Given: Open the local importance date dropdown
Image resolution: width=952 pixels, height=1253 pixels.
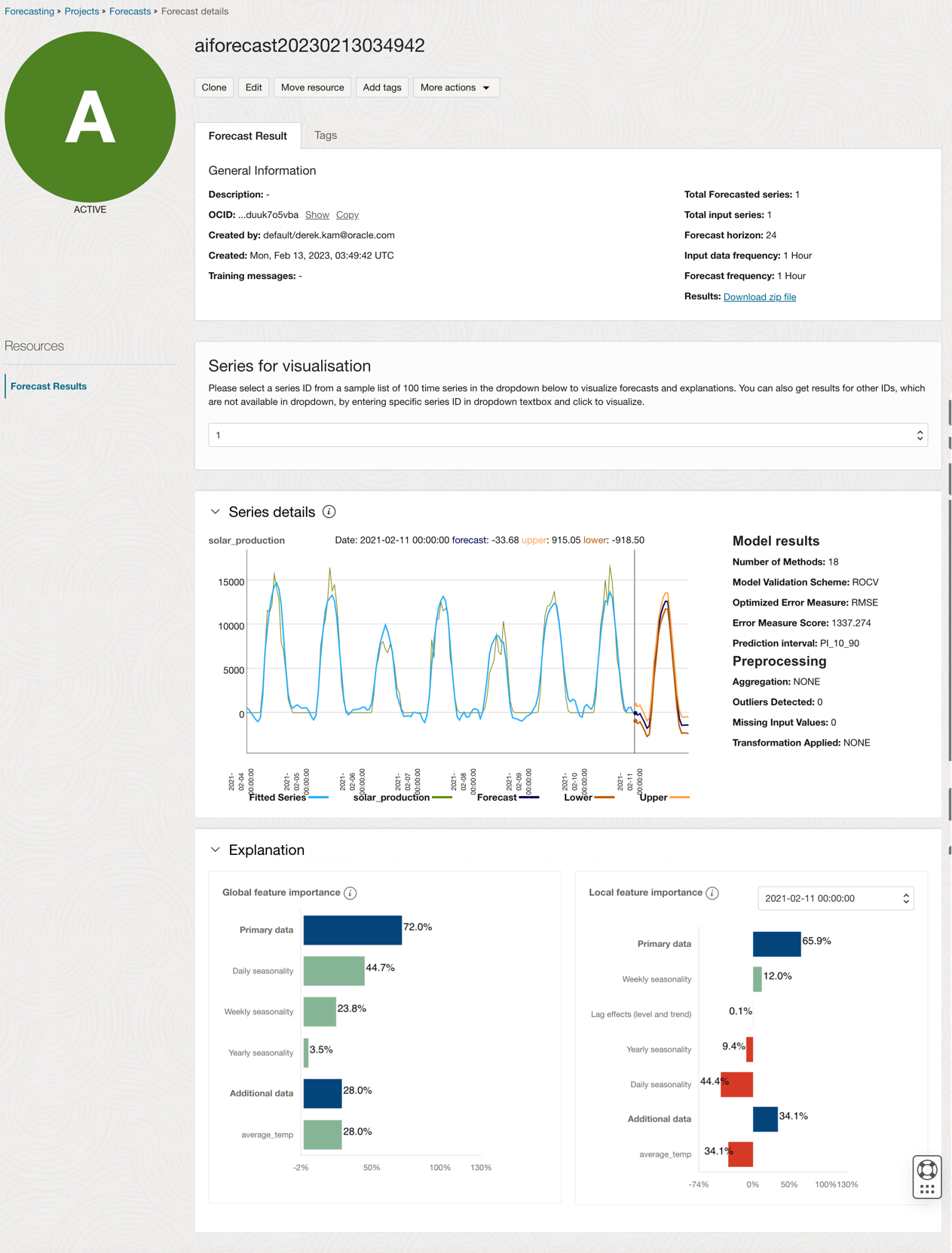Looking at the screenshot, I should tap(835, 899).
